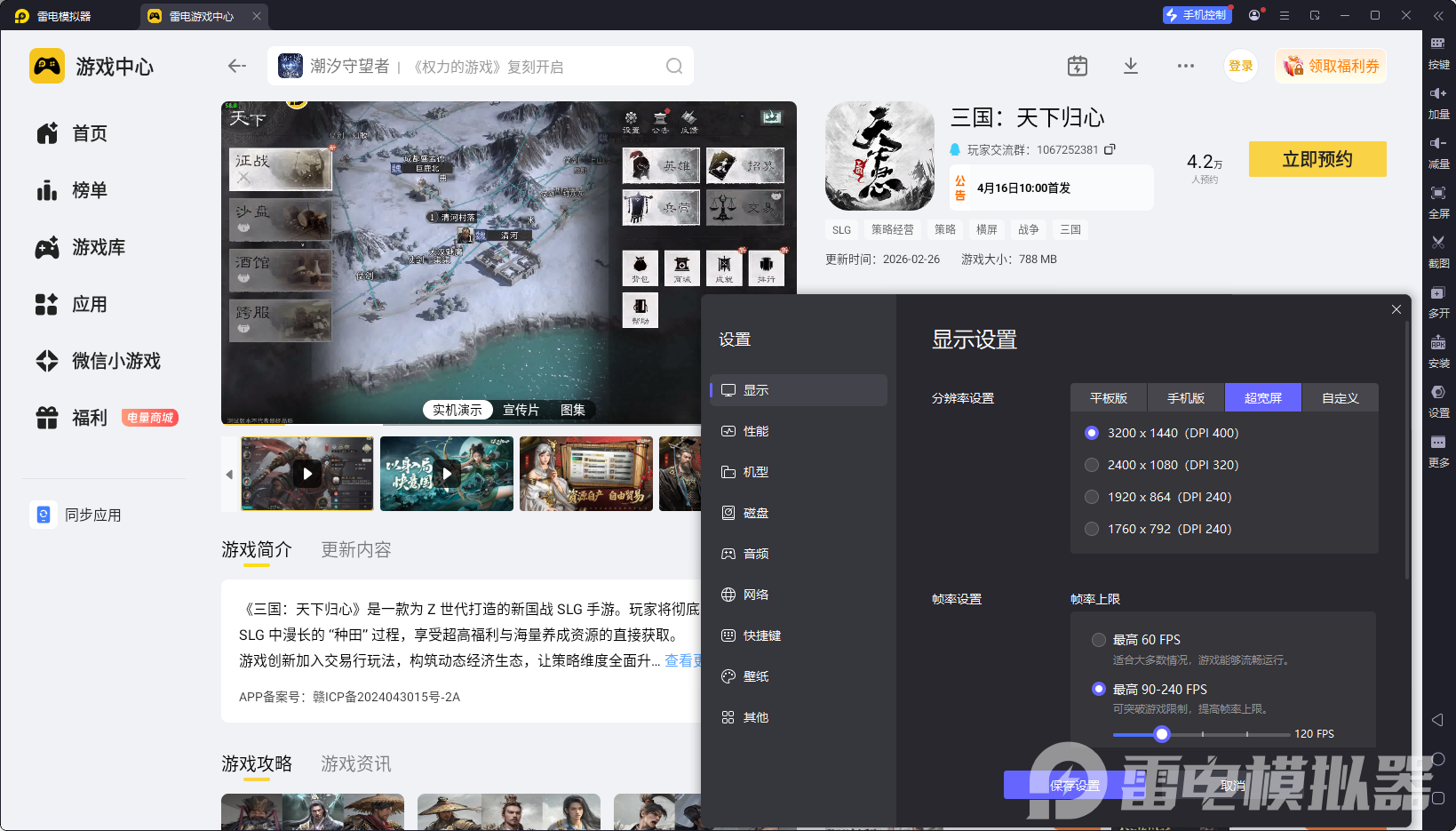Choose 最高 90-240 FPS option

pyautogui.click(x=1099, y=689)
